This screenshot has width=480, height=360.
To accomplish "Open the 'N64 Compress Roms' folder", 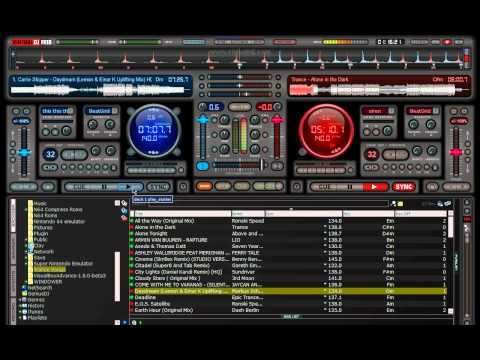I will point(58,209).
